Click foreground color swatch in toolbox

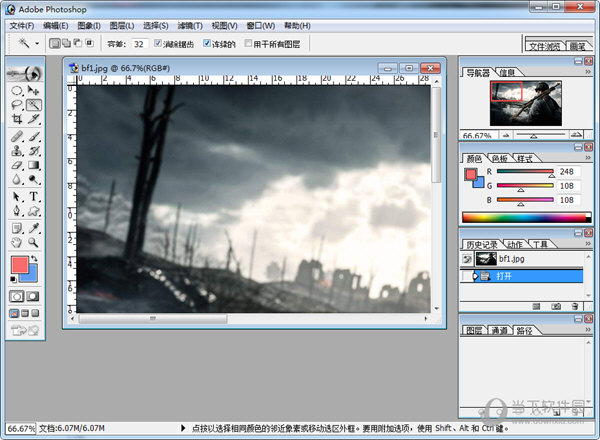tap(19, 265)
